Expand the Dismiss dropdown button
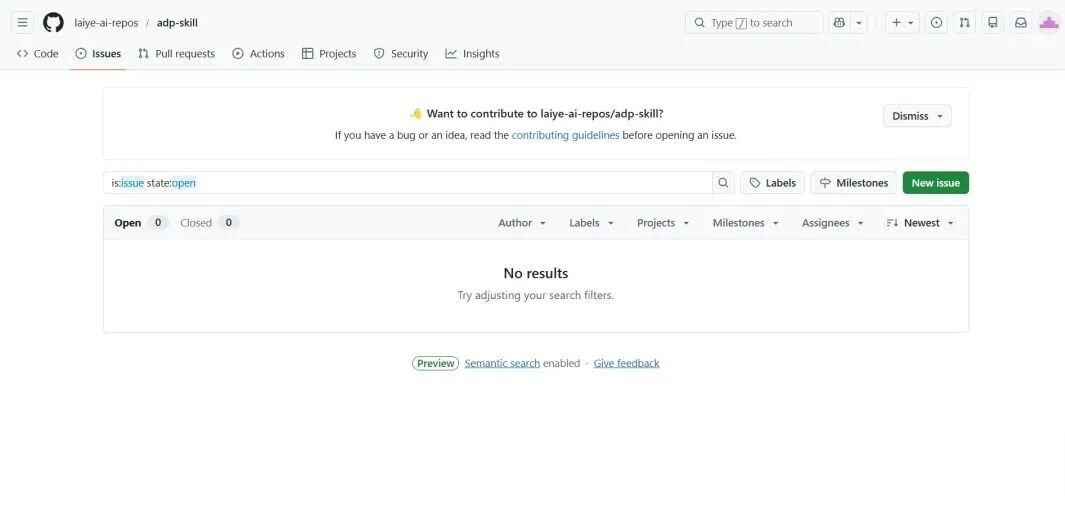This screenshot has height=512, width=1065. coord(917,116)
